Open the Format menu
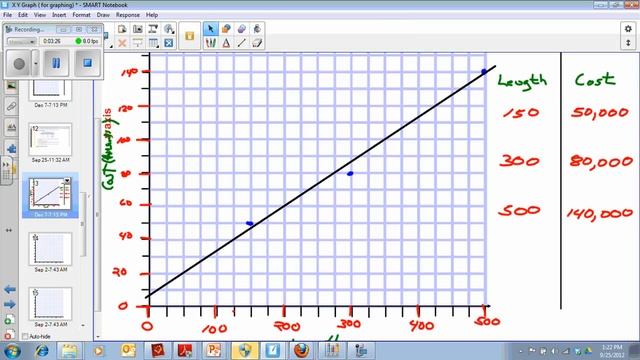This screenshot has width=640, height=360. [x=81, y=15]
